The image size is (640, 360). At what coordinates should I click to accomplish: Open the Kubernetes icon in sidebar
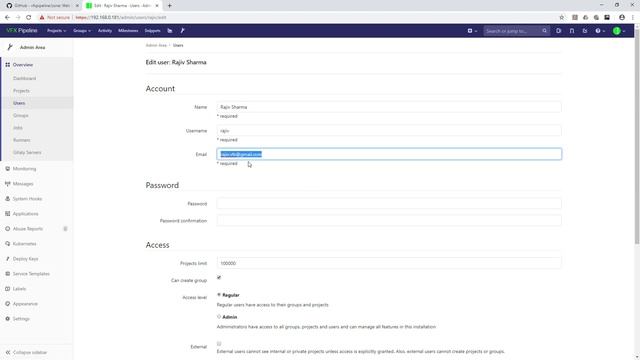7,244
